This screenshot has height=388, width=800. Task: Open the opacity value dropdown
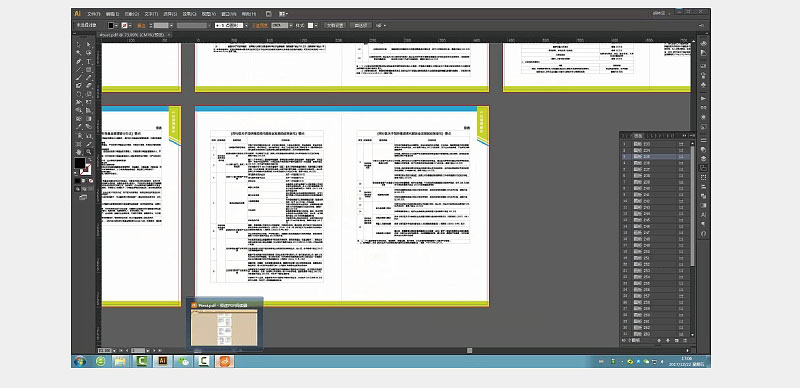pyautogui.click(x=290, y=26)
